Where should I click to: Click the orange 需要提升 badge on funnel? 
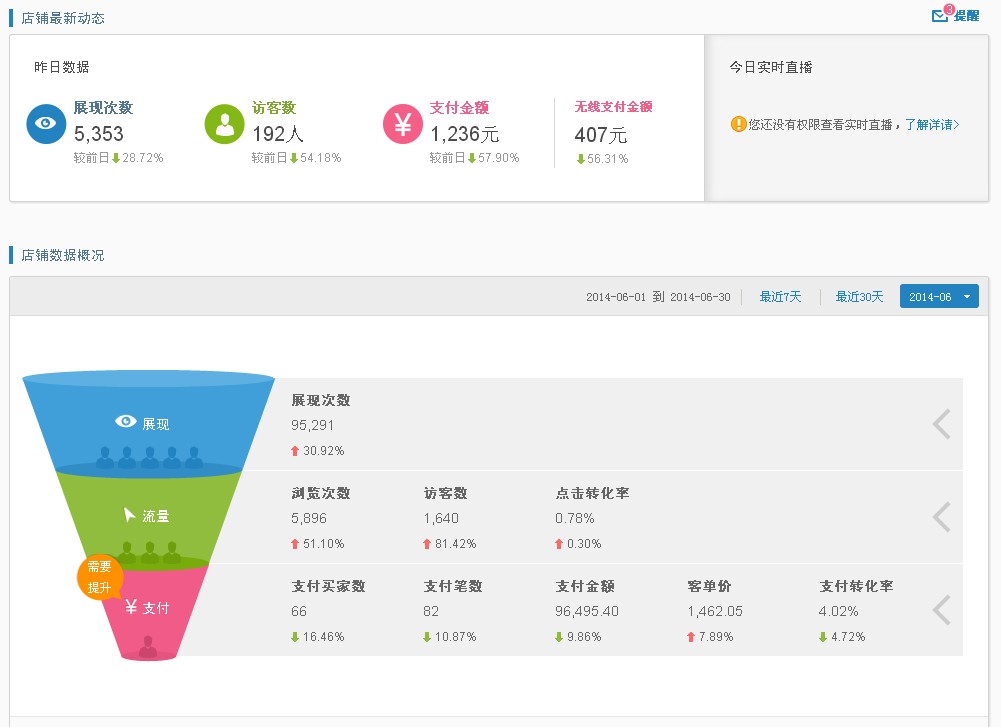click(x=99, y=577)
